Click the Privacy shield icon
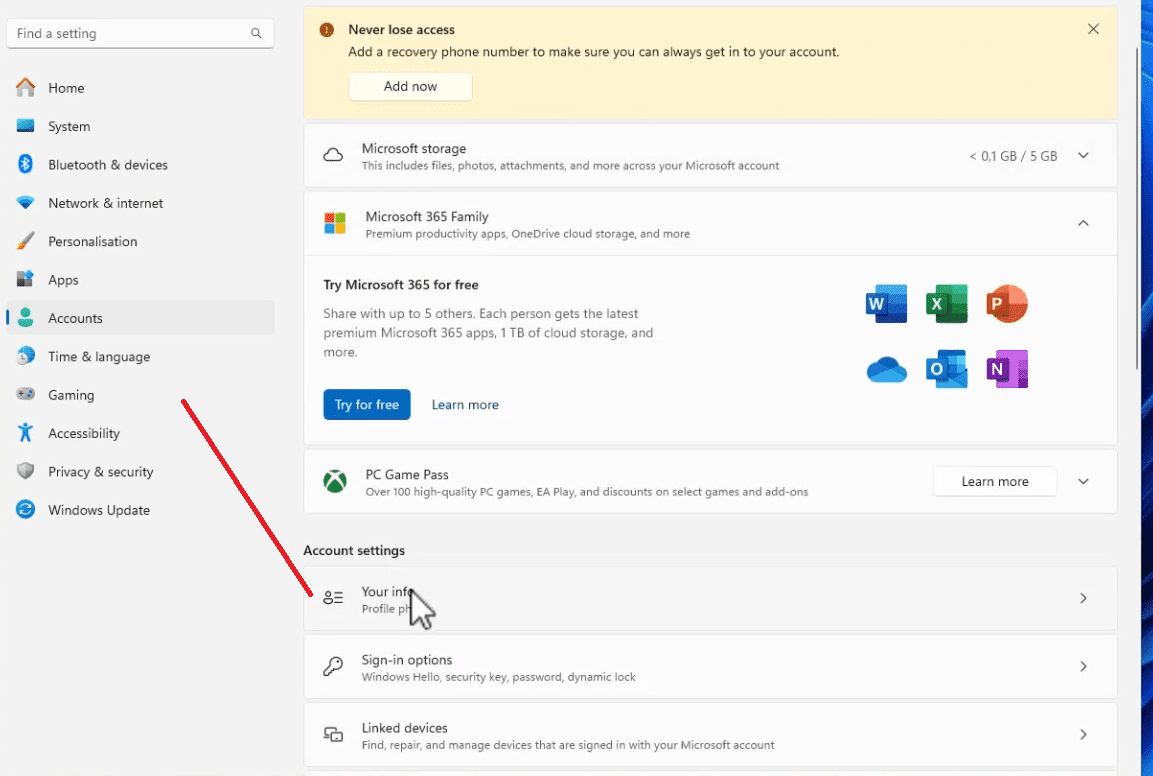The height and width of the screenshot is (776, 1153). (x=25, y=471)
